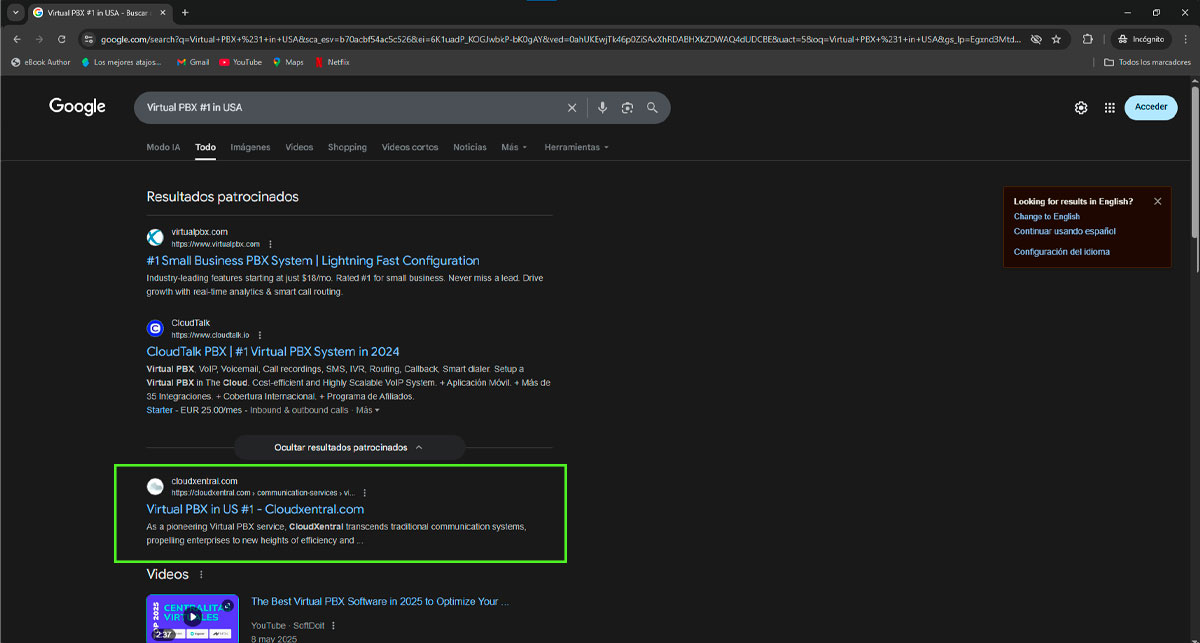This screenshot has width=1200, height=643.
Task: Collapse Ocultar resultados patrocinados
Action: tap(349, 447)
